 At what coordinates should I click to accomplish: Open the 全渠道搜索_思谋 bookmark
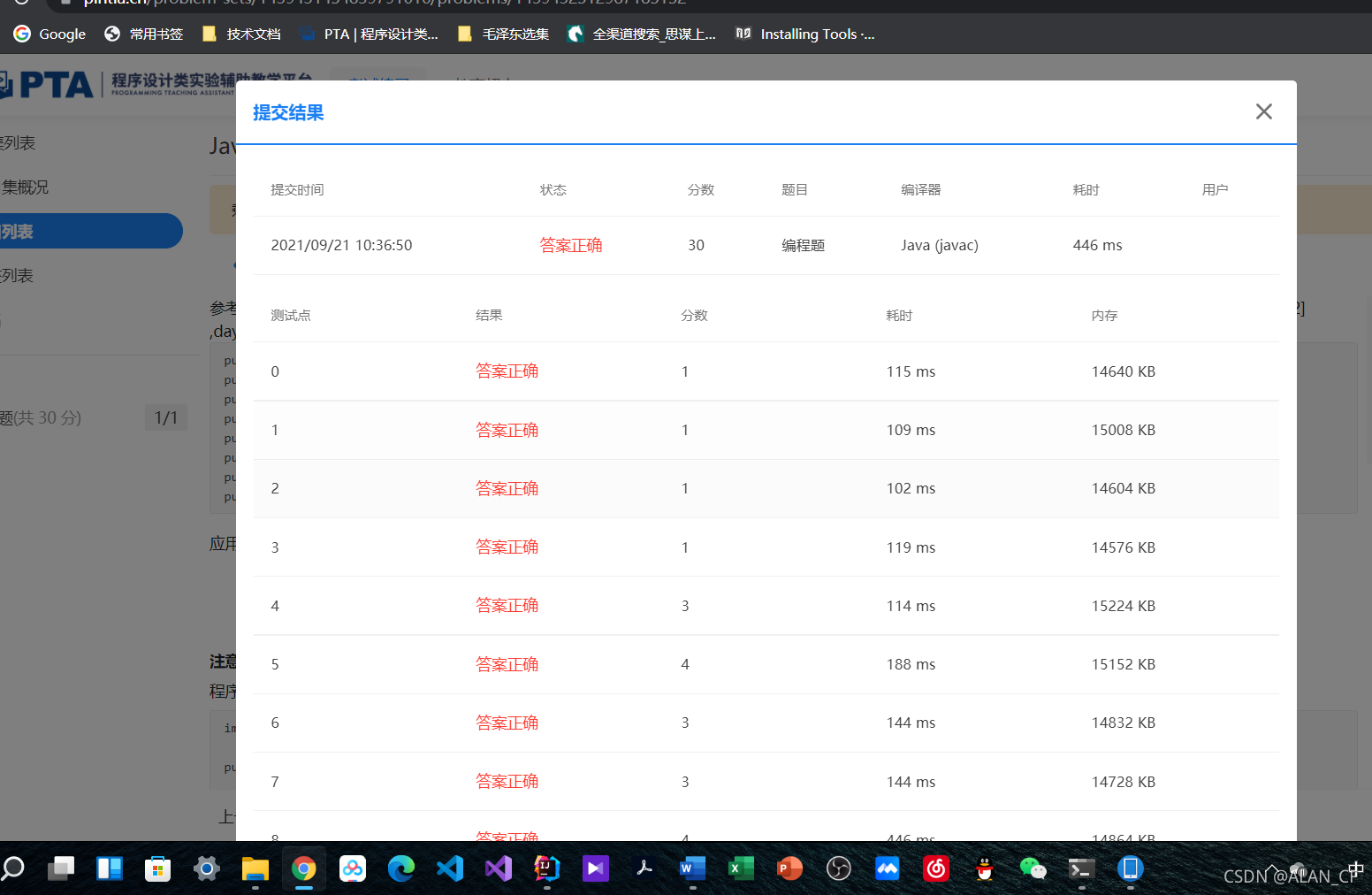pos(642,34)
